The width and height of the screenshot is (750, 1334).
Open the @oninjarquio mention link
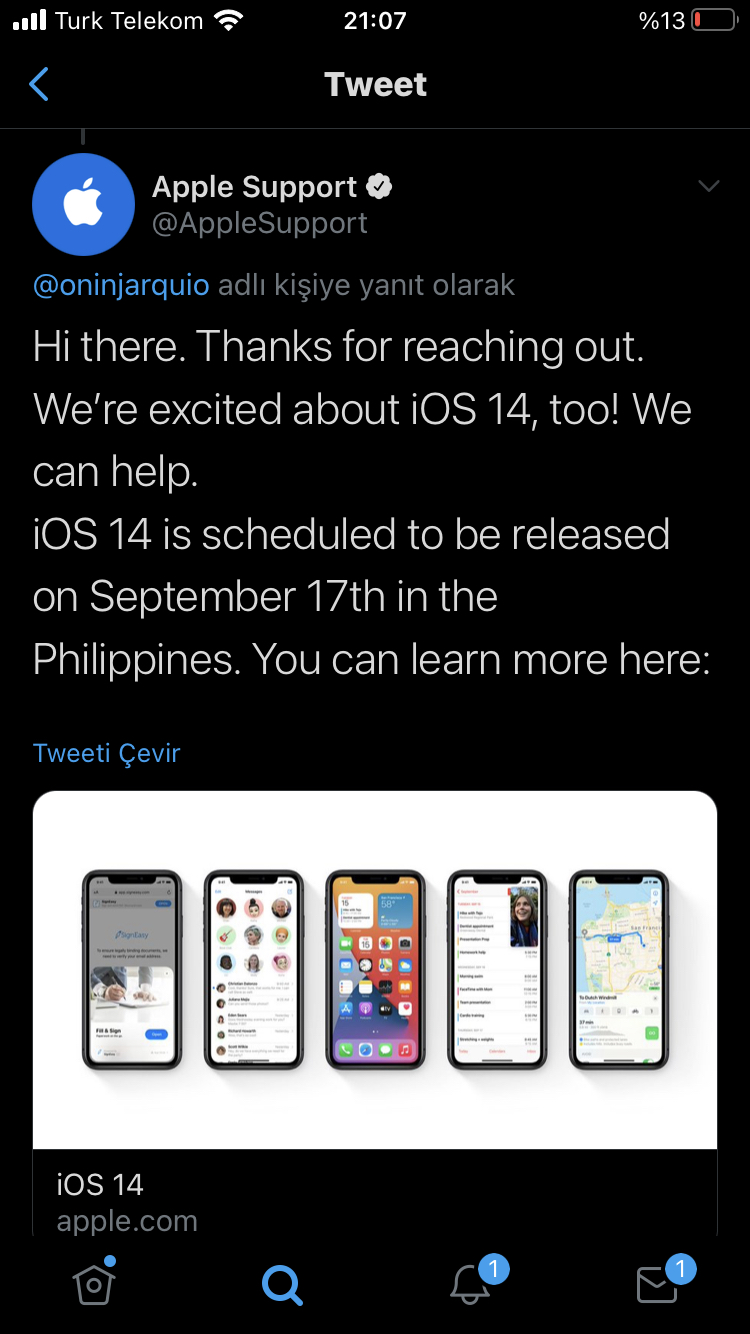pos(121,285)
